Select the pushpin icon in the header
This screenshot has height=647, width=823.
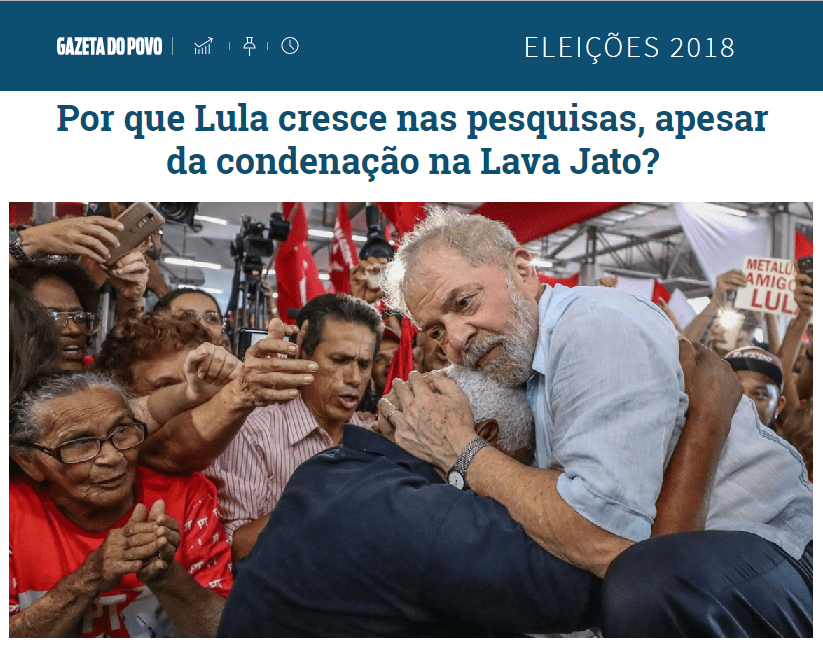[249, 46]
